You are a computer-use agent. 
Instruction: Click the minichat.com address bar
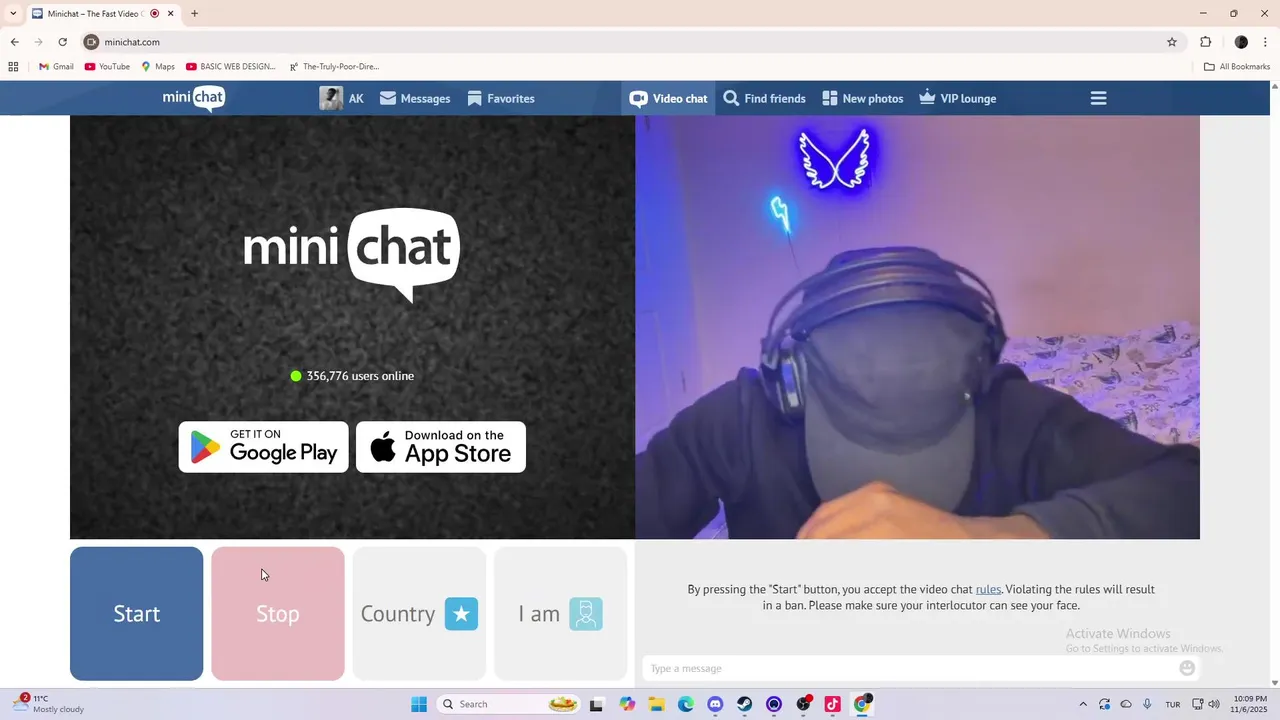click(630, 42)
